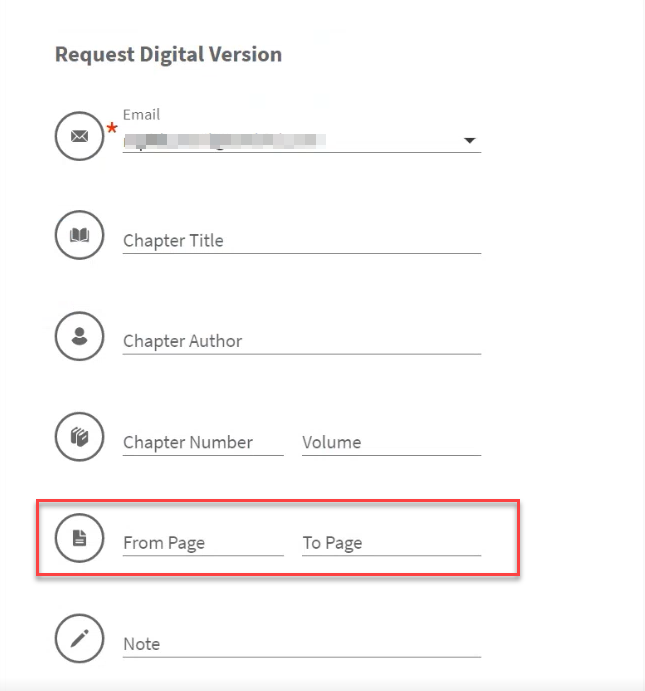Viewport: 645px width, 691px height.
Task: Focus the From Page field
Action: (203, 544)
